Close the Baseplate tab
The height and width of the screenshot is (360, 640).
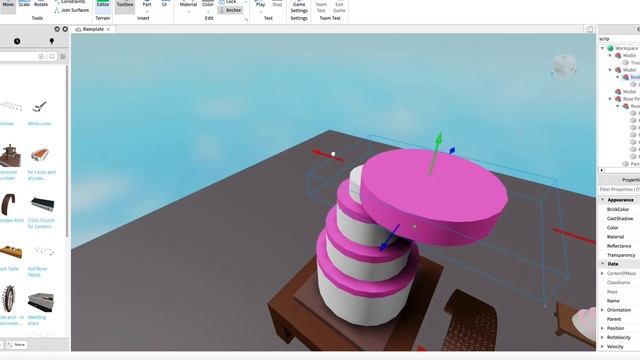coord(109,29)
